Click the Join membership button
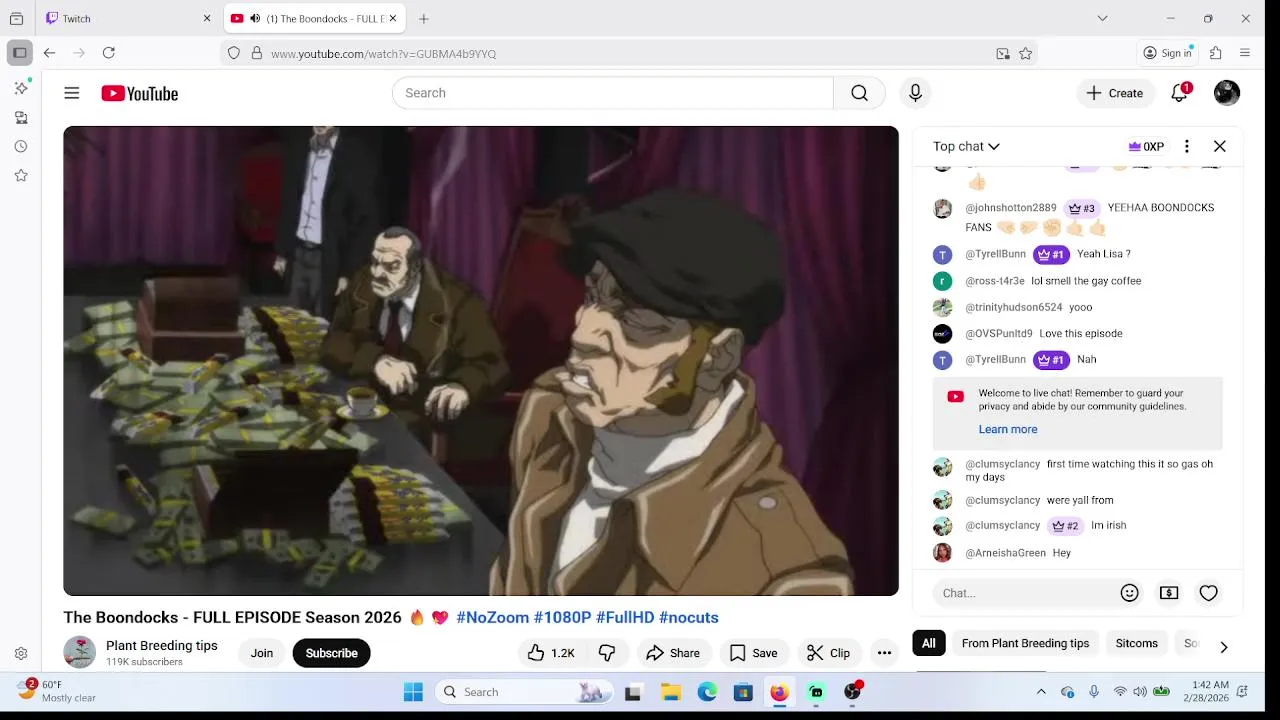Viewport: 1280px width, 720px height. (x=262, y=653)
